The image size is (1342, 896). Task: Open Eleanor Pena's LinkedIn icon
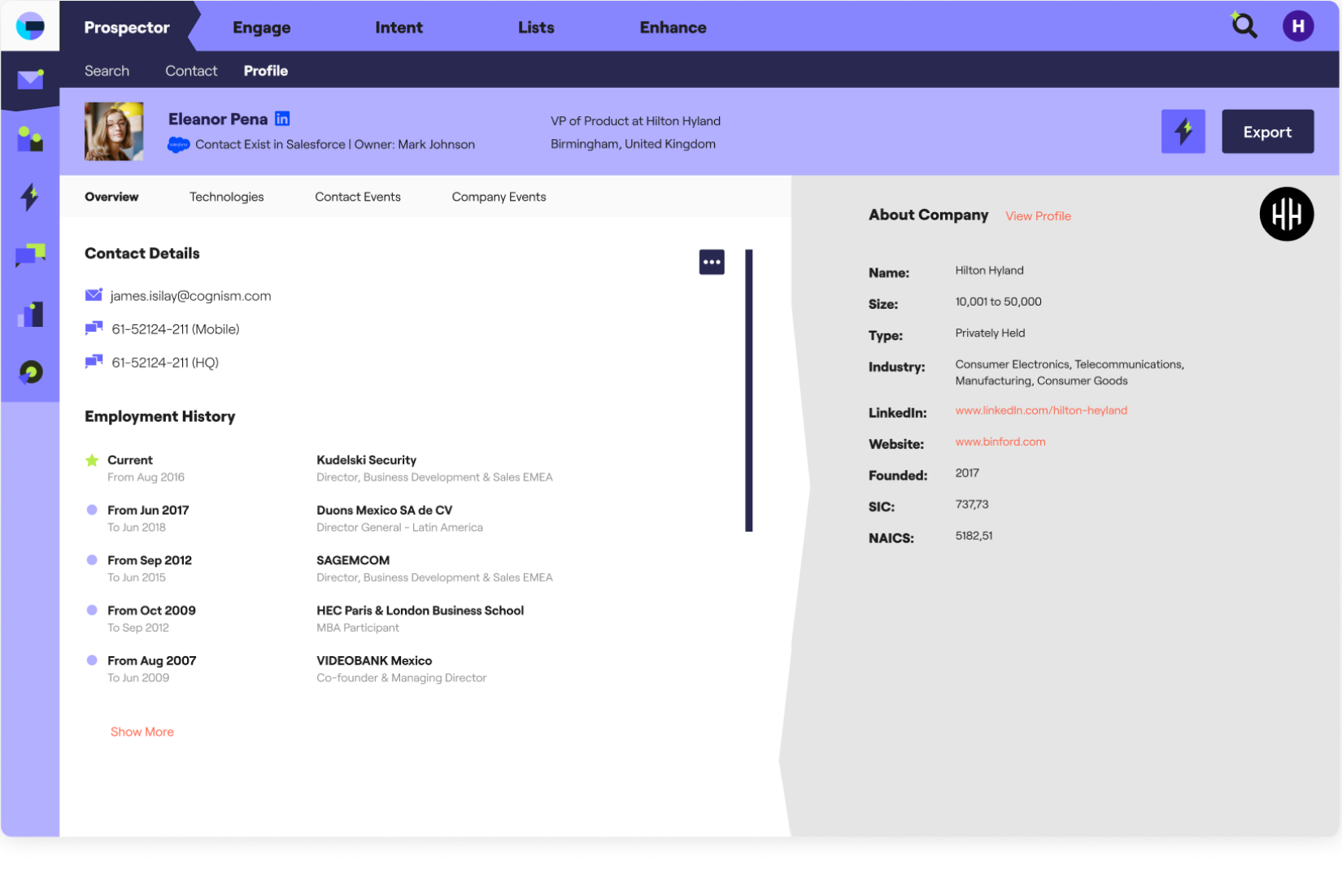tap(282, 119)
